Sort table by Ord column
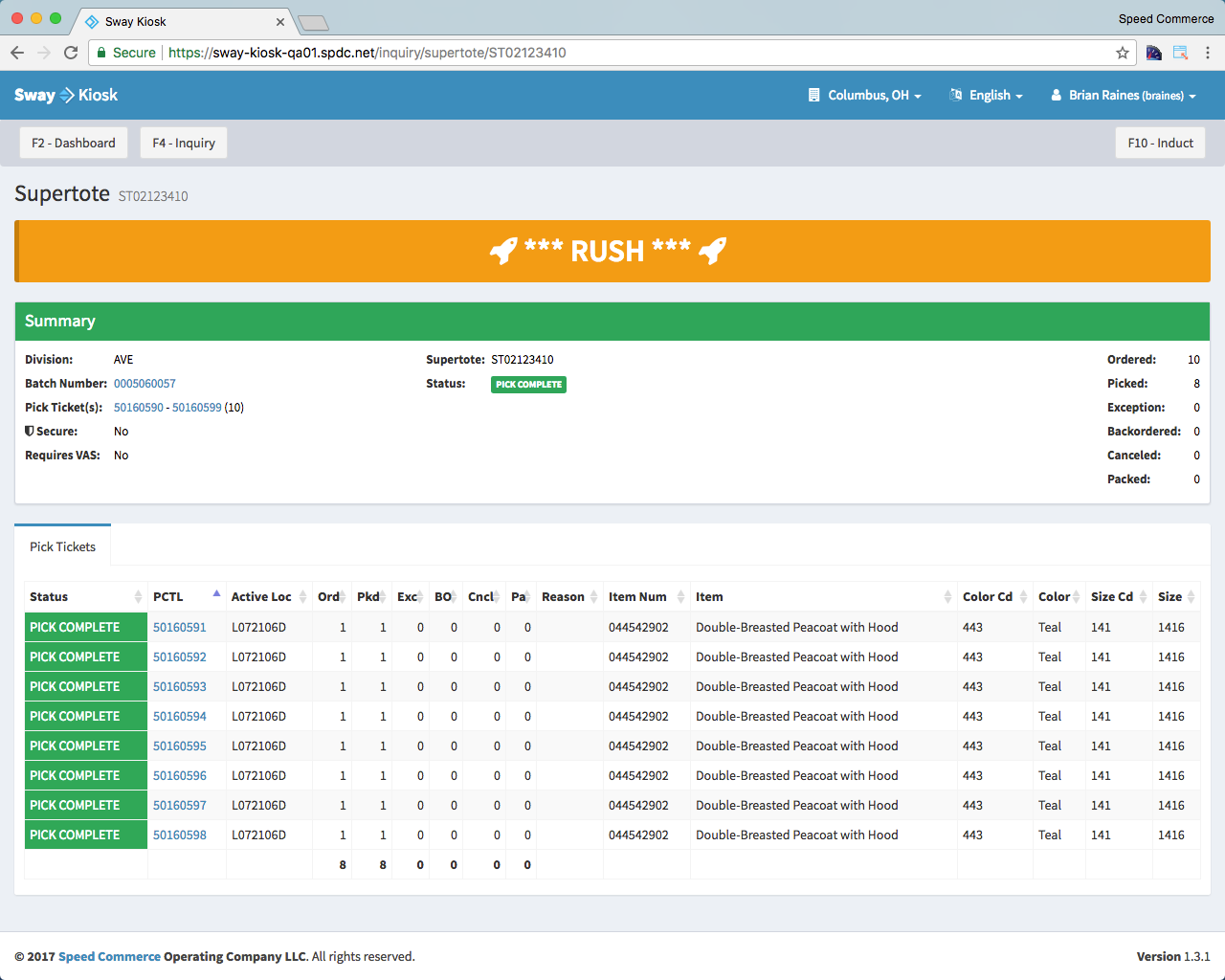This screenshot has width=1225, height=980. pyautogui.click(x=331, y=596)
